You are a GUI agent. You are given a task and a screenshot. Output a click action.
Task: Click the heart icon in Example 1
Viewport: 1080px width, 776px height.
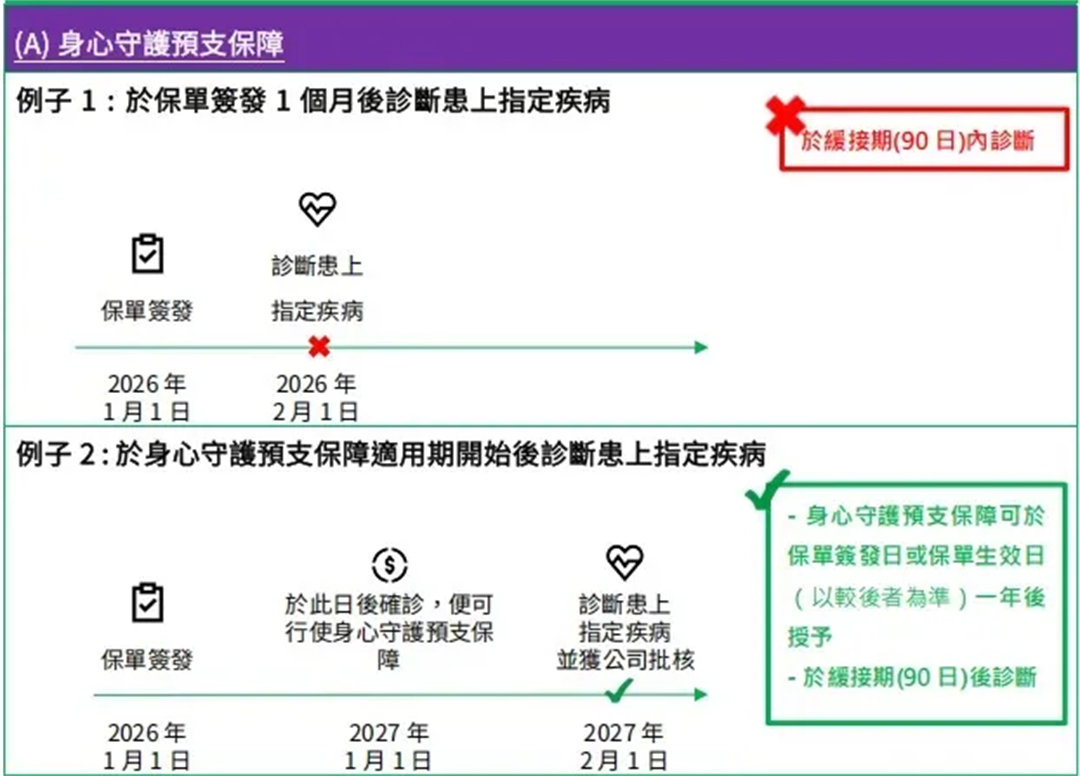(x=317, y=209)
